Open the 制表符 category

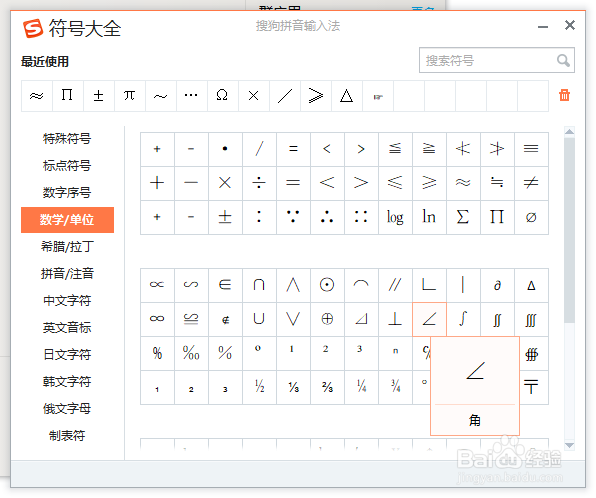point(67,436)
